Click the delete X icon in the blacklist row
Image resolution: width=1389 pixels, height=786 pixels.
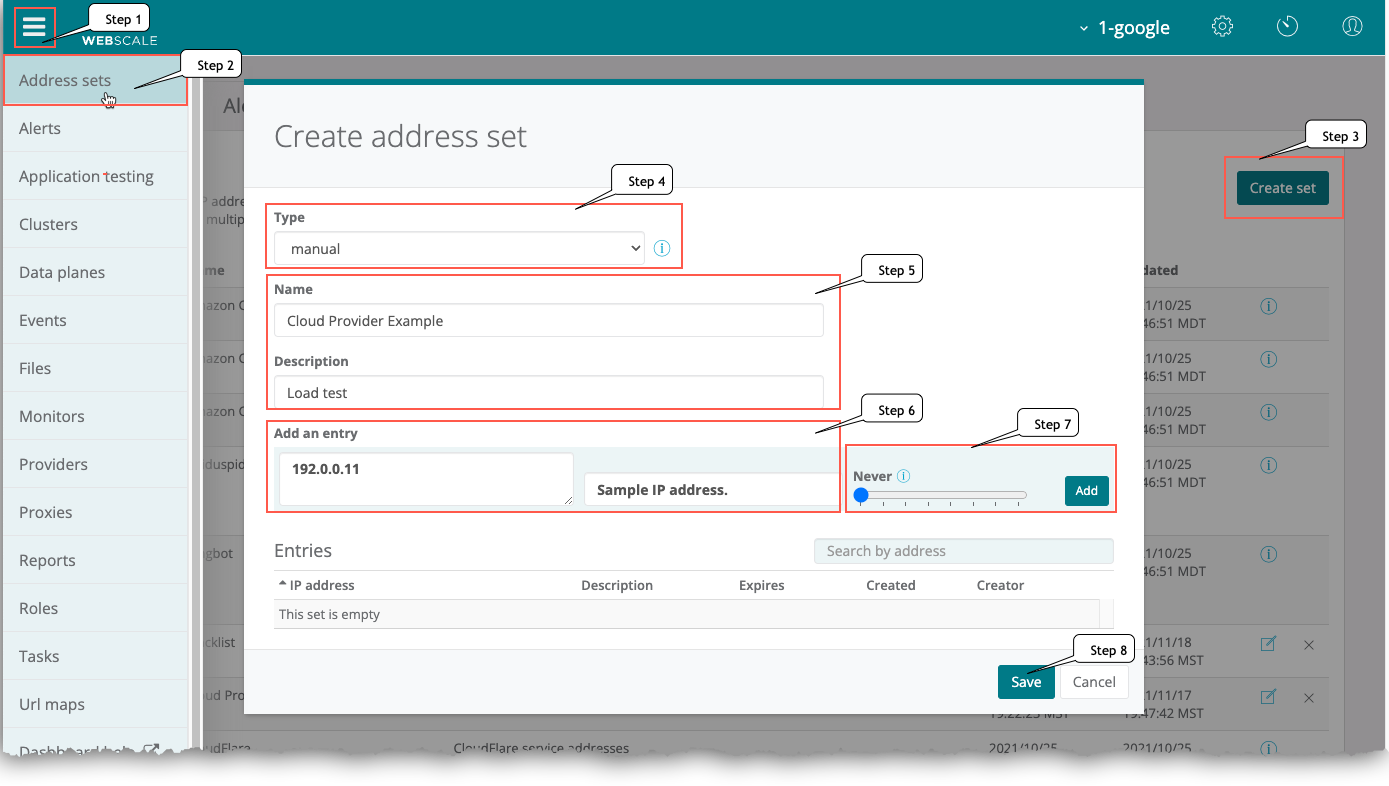click(x=1309, y=645)
